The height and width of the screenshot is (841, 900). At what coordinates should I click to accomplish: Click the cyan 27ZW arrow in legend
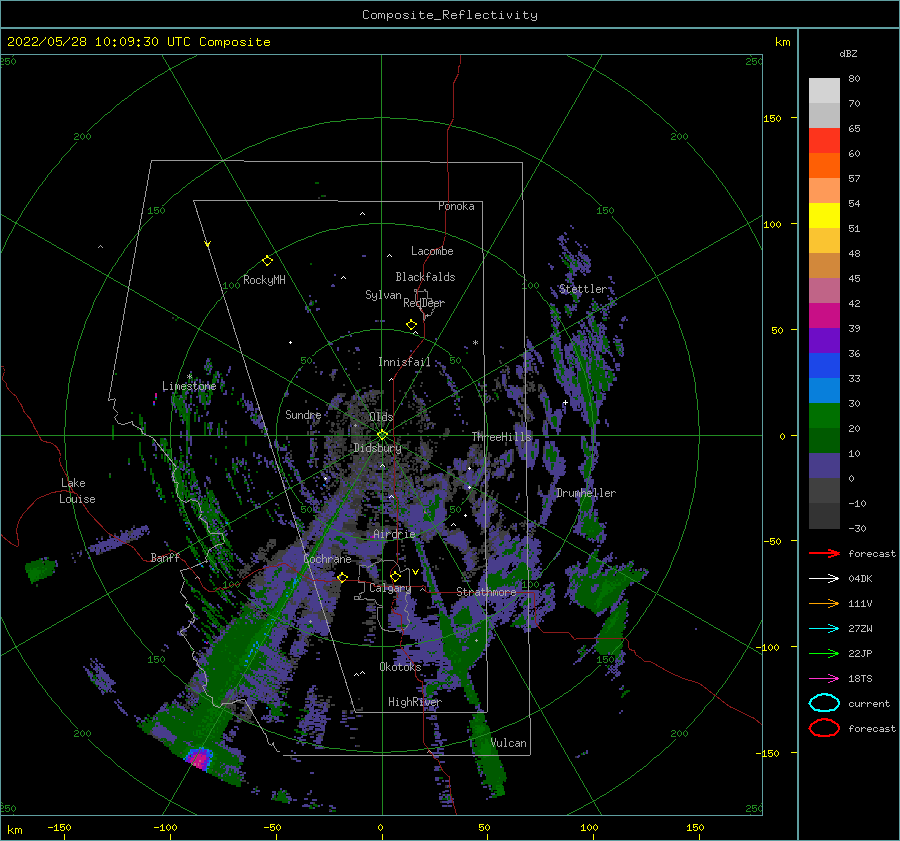tap(824, 629)
